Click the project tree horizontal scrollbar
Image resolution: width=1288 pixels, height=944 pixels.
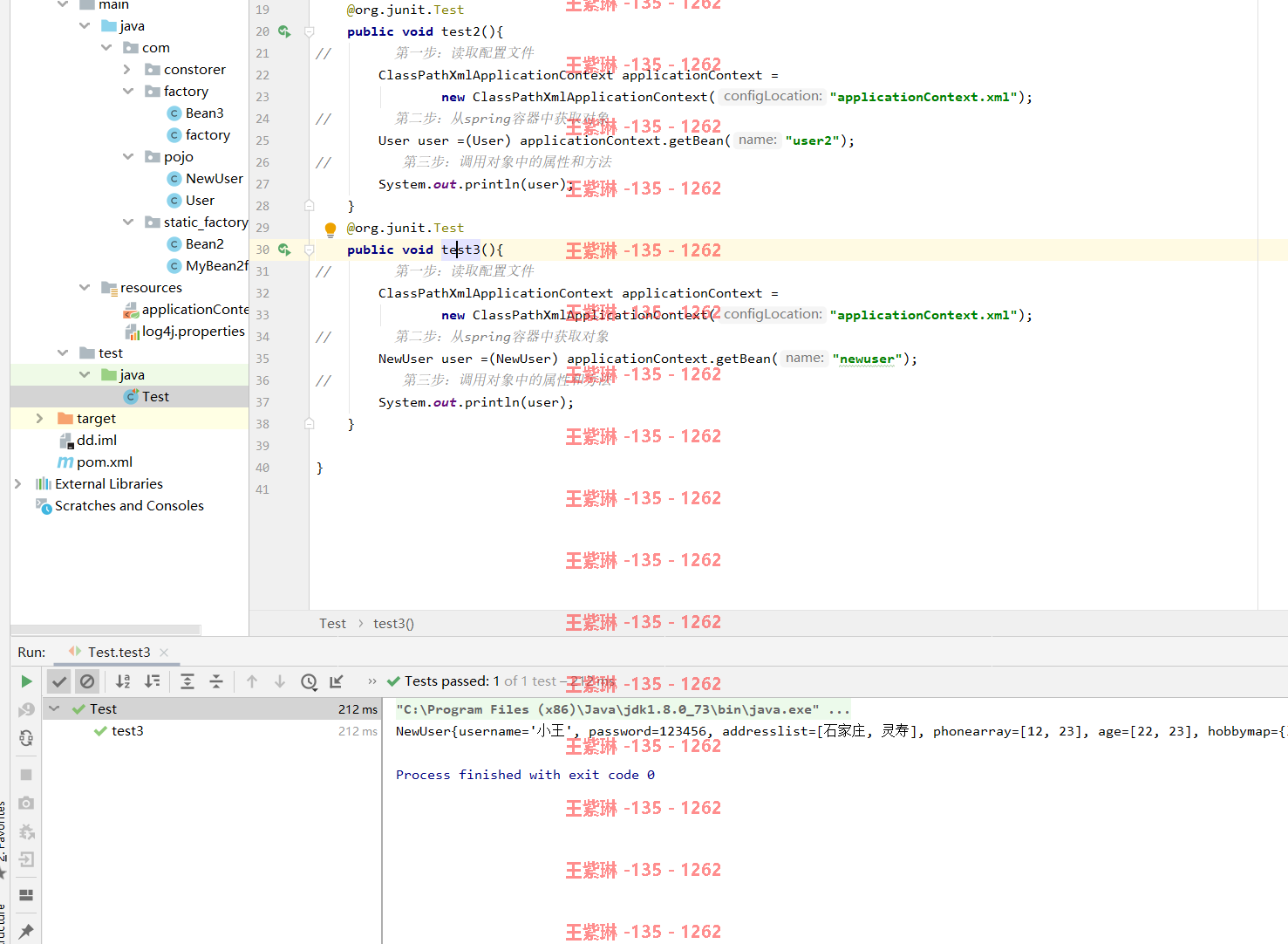tap(106, 630)
